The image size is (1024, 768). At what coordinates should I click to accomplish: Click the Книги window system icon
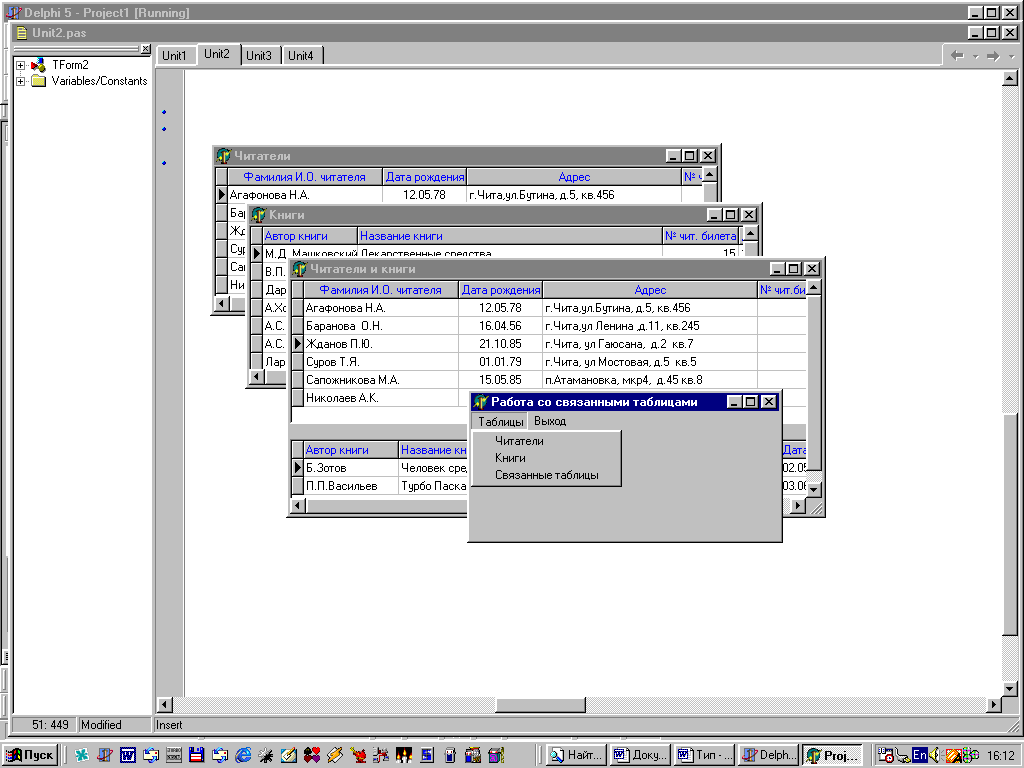pyautogui.click(x=259, y=214)
